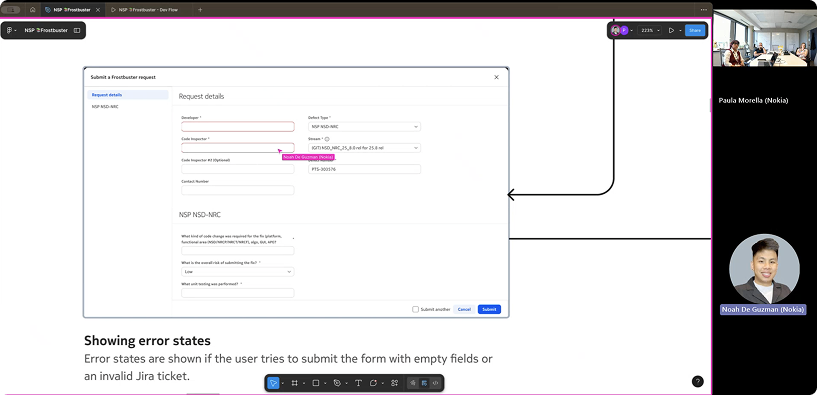Viewport: 817px width, 395px height.
Task: Click the unit testing input field
Action: 238,293
